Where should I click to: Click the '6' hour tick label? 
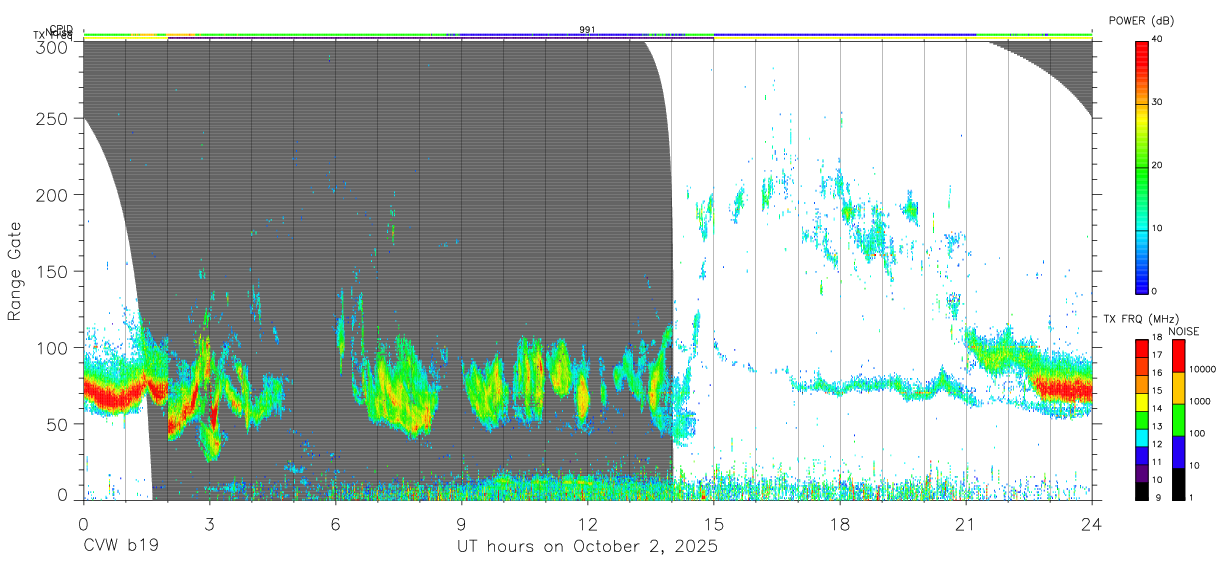[x=335, y=523]
